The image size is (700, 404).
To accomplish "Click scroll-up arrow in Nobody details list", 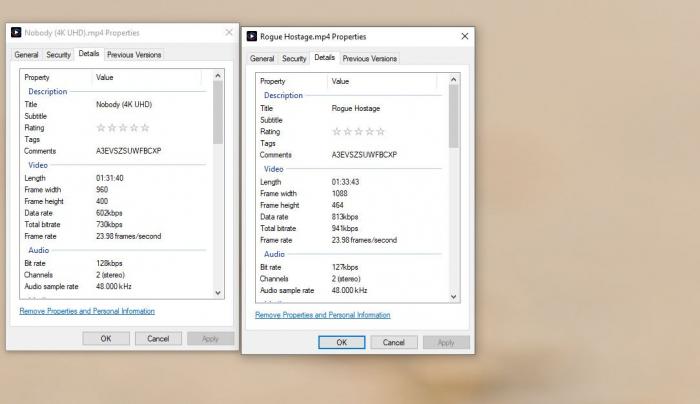I will point(218,76).
